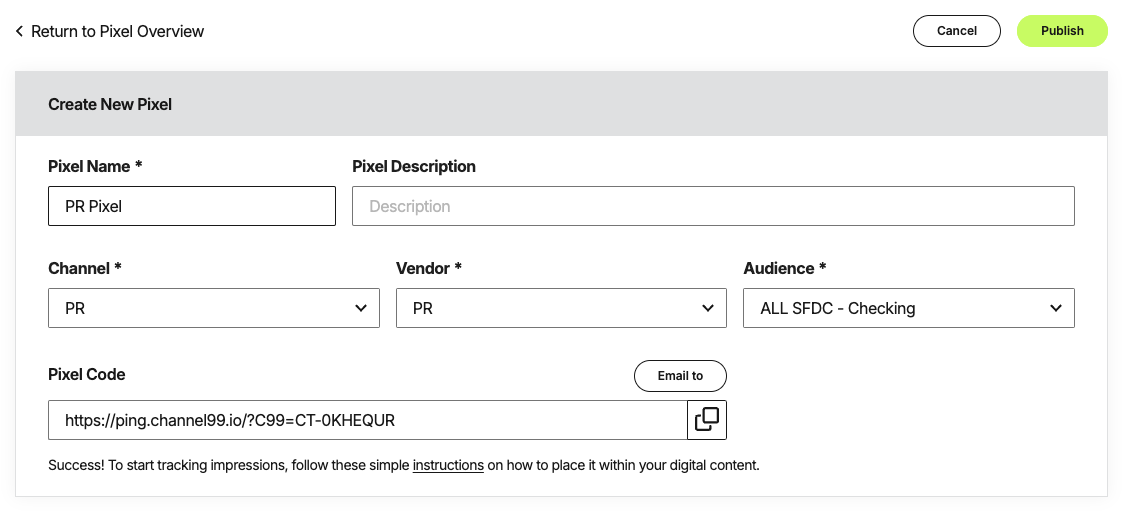Screen dimensions: 1131x523
Task: Click the Audience dropdown chevron arrow
Action: [1056, 308]
